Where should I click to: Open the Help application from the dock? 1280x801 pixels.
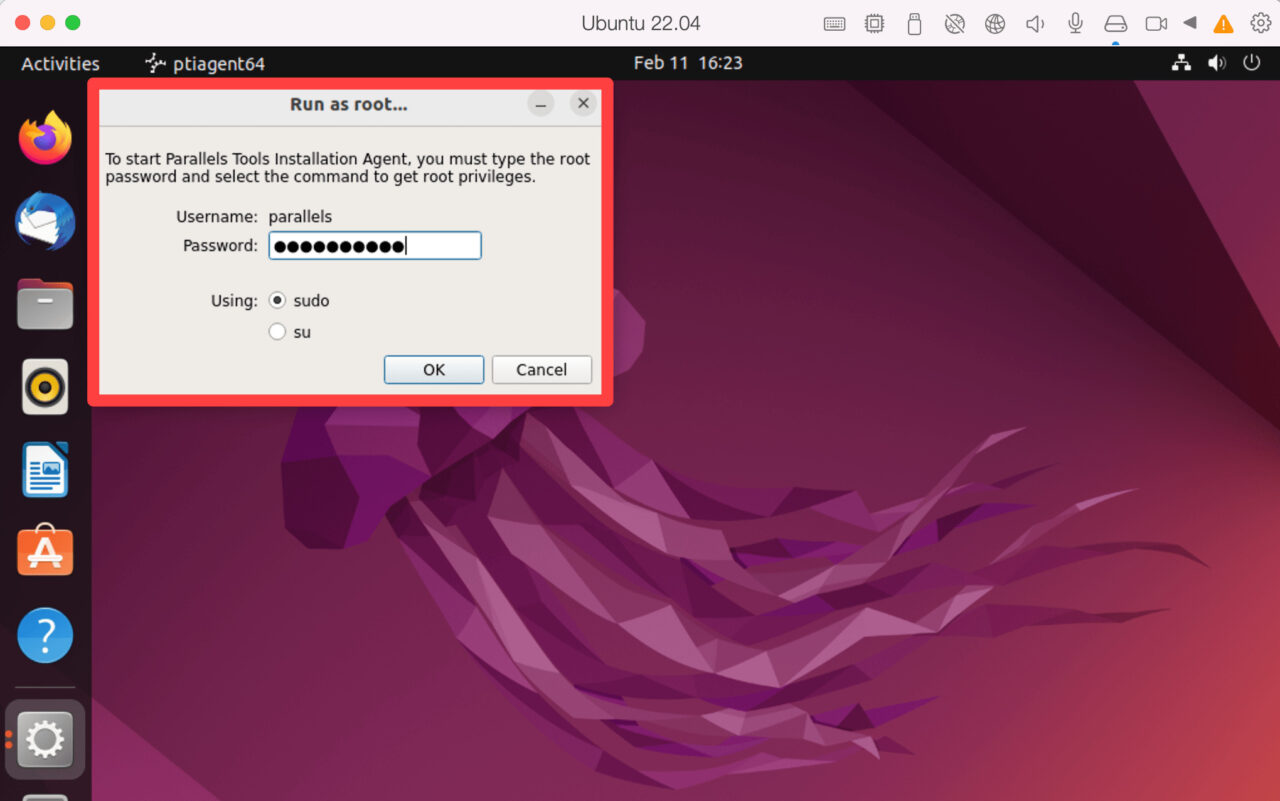tap(44, 634)
